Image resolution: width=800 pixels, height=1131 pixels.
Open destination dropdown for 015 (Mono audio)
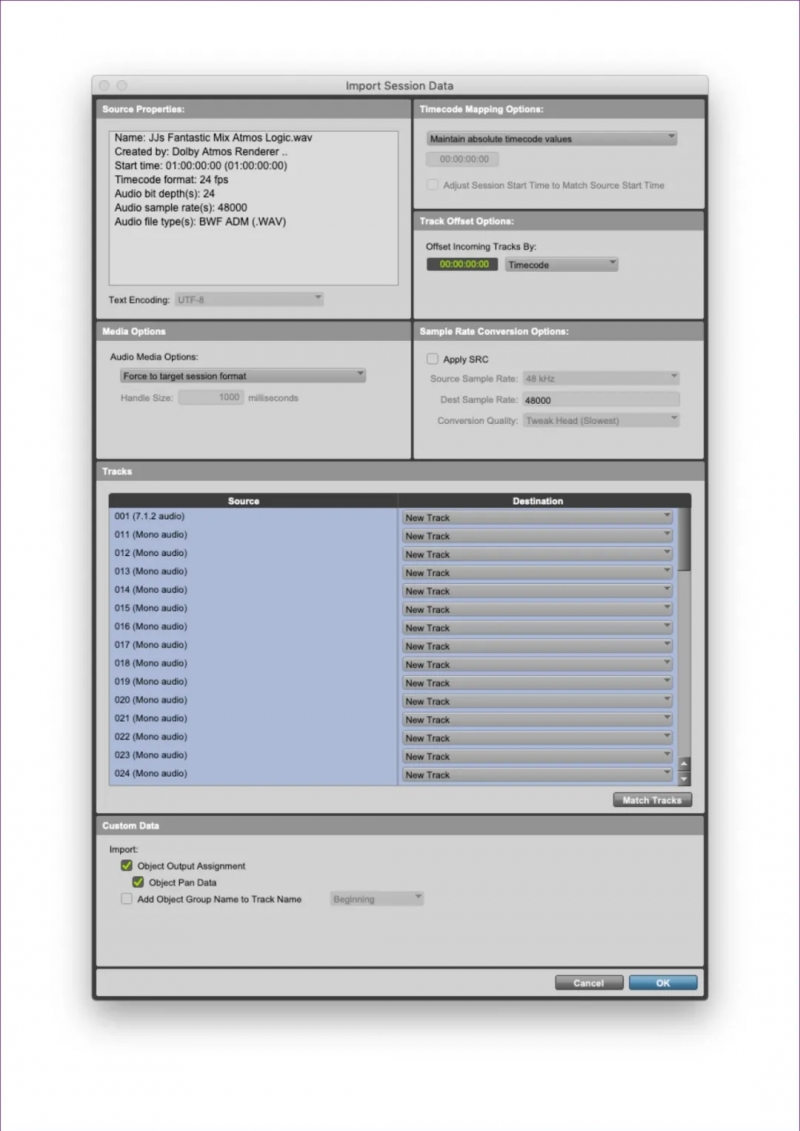(x=537, y=609)
